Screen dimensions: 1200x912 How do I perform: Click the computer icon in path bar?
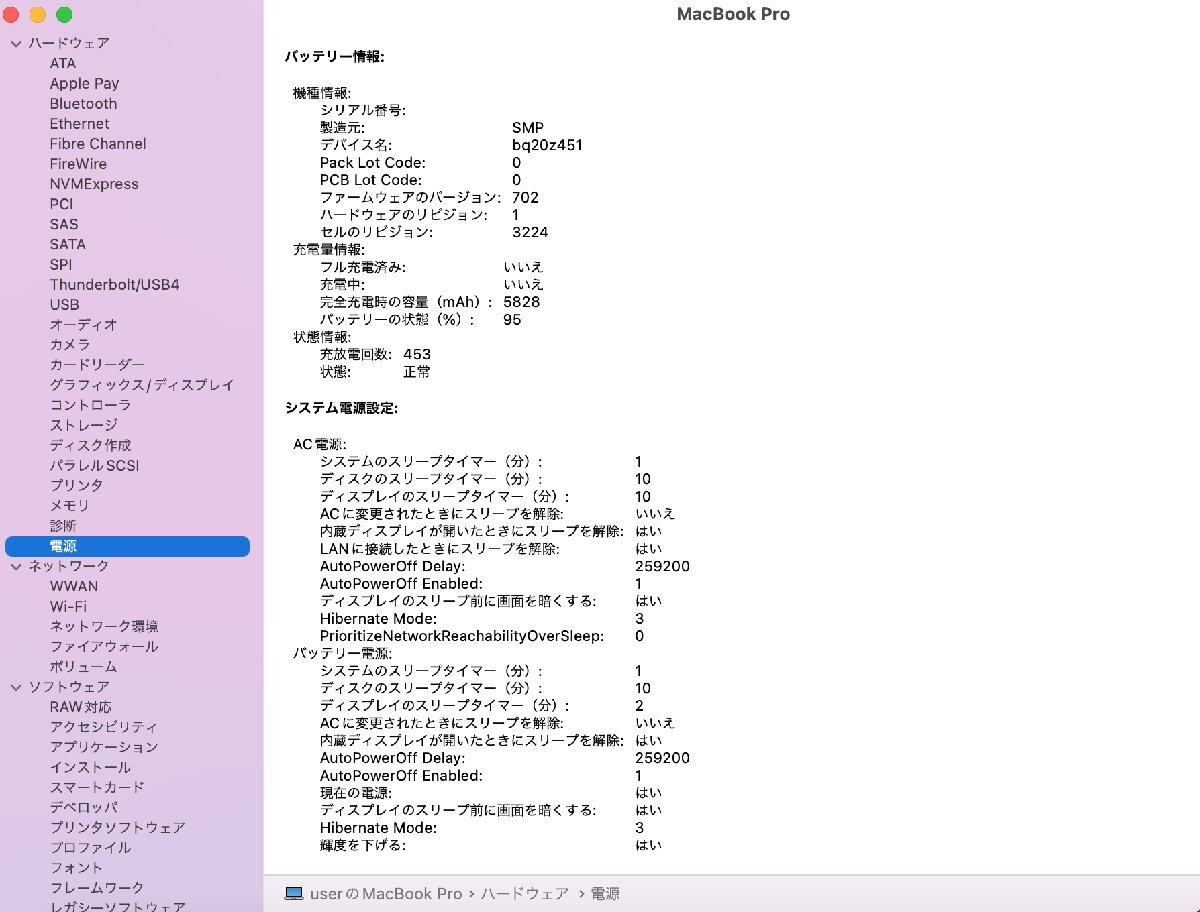294,893
